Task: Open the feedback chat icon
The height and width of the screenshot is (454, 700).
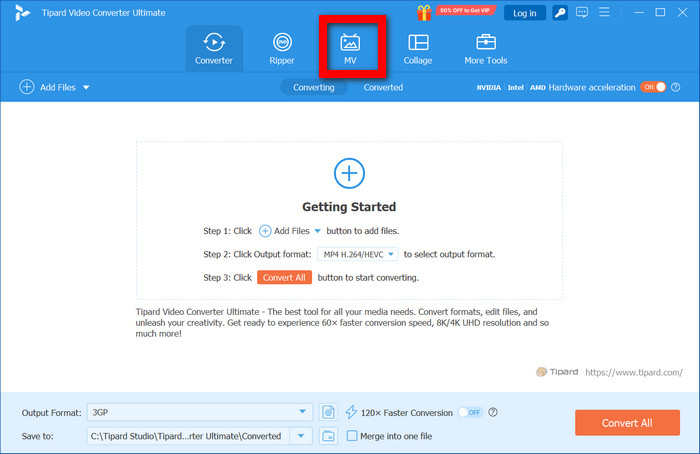Action: click(x=582, y=12)
